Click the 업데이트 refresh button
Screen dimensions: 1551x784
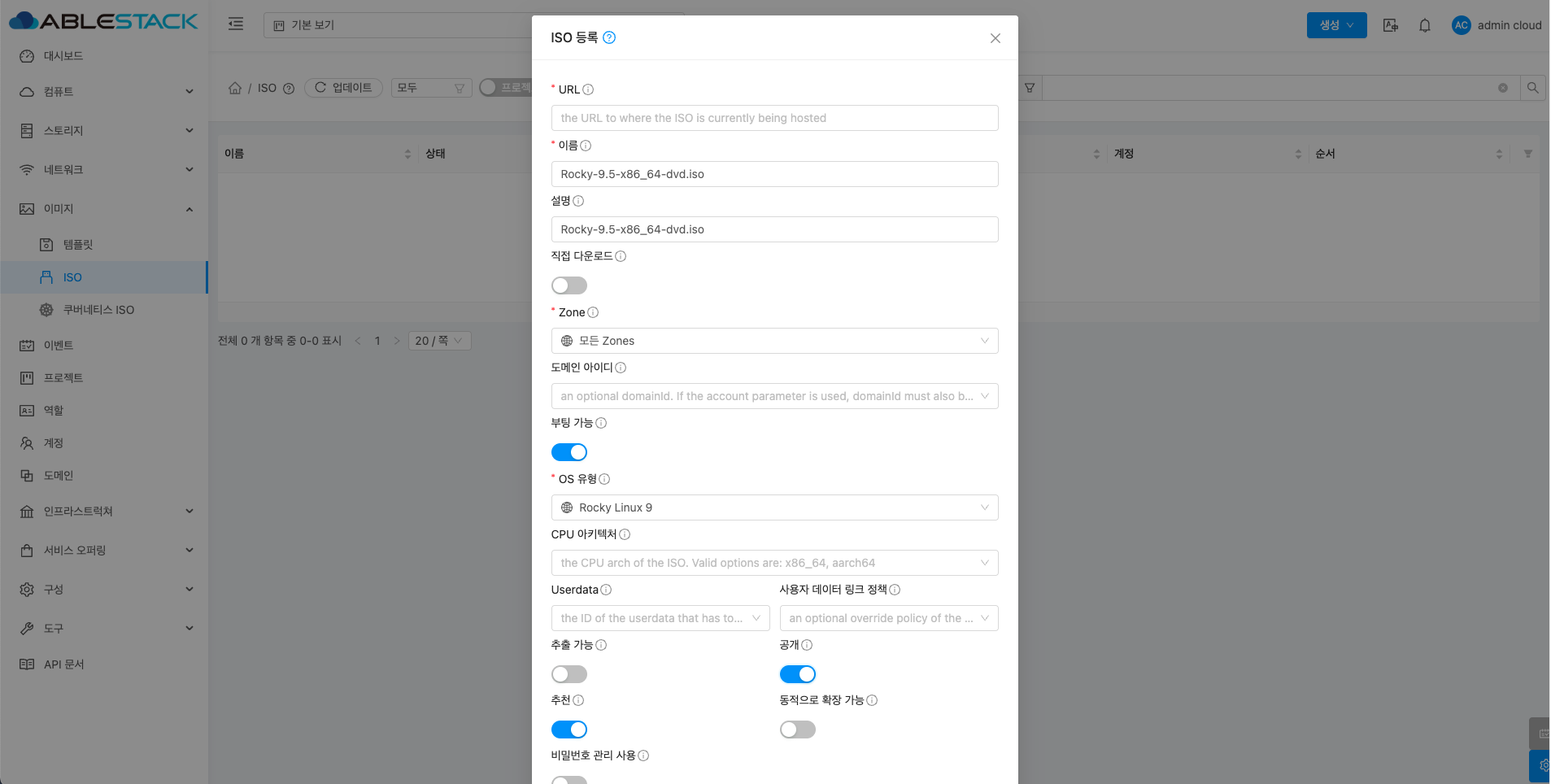pos(343,88)
